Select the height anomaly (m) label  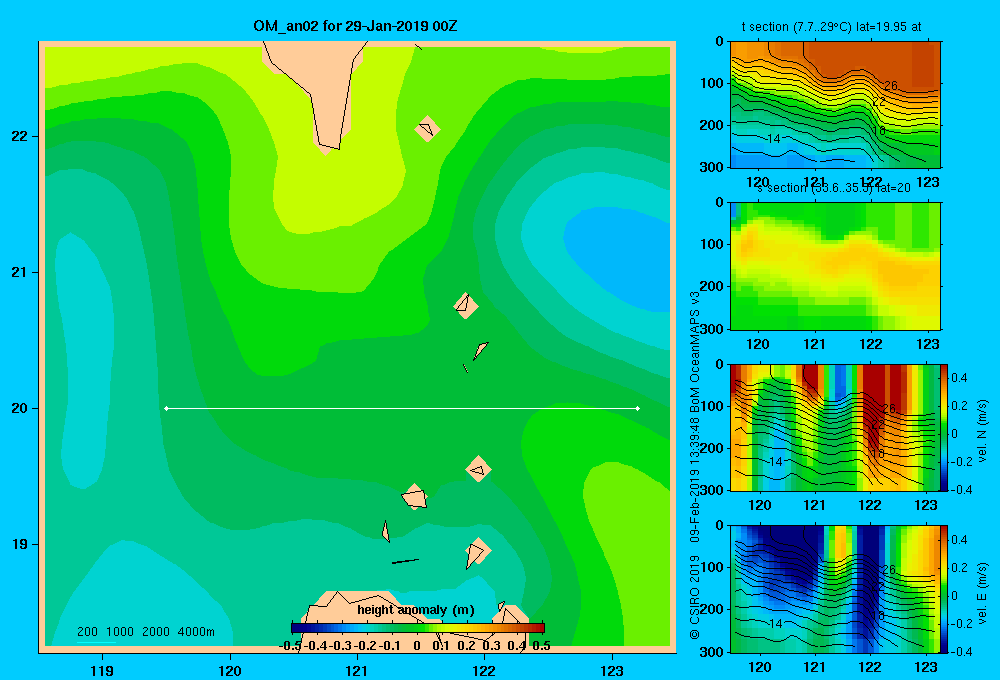click(x=416, y=610)
